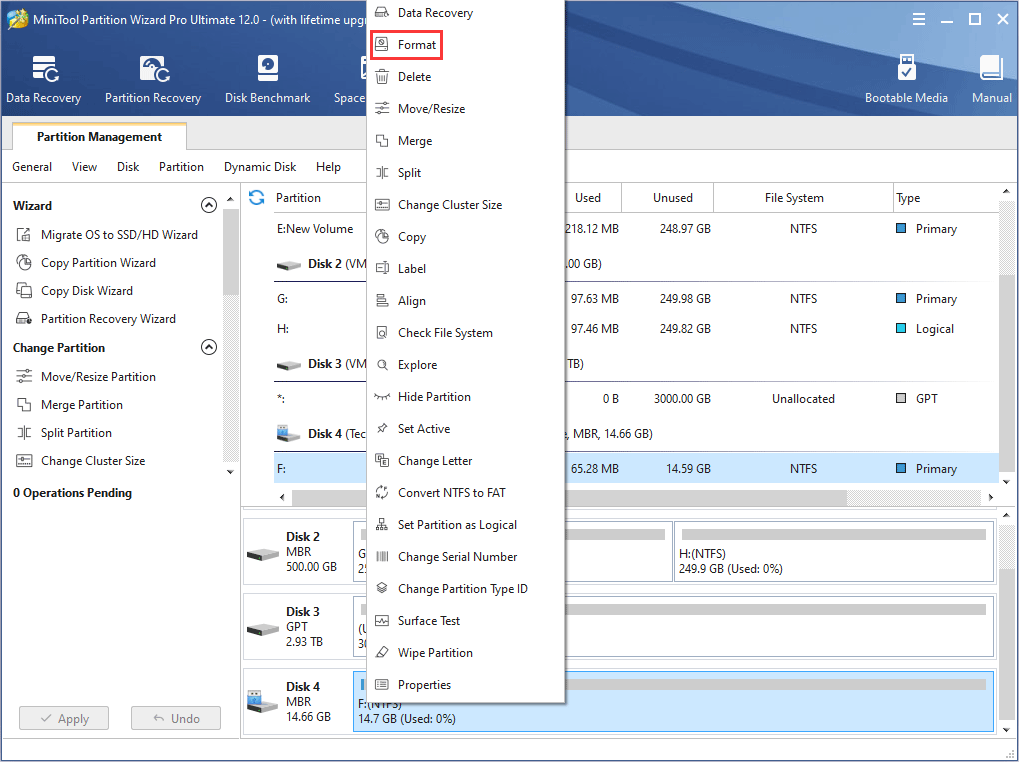Select Wipe Partition in the context menu

[465, 652]
